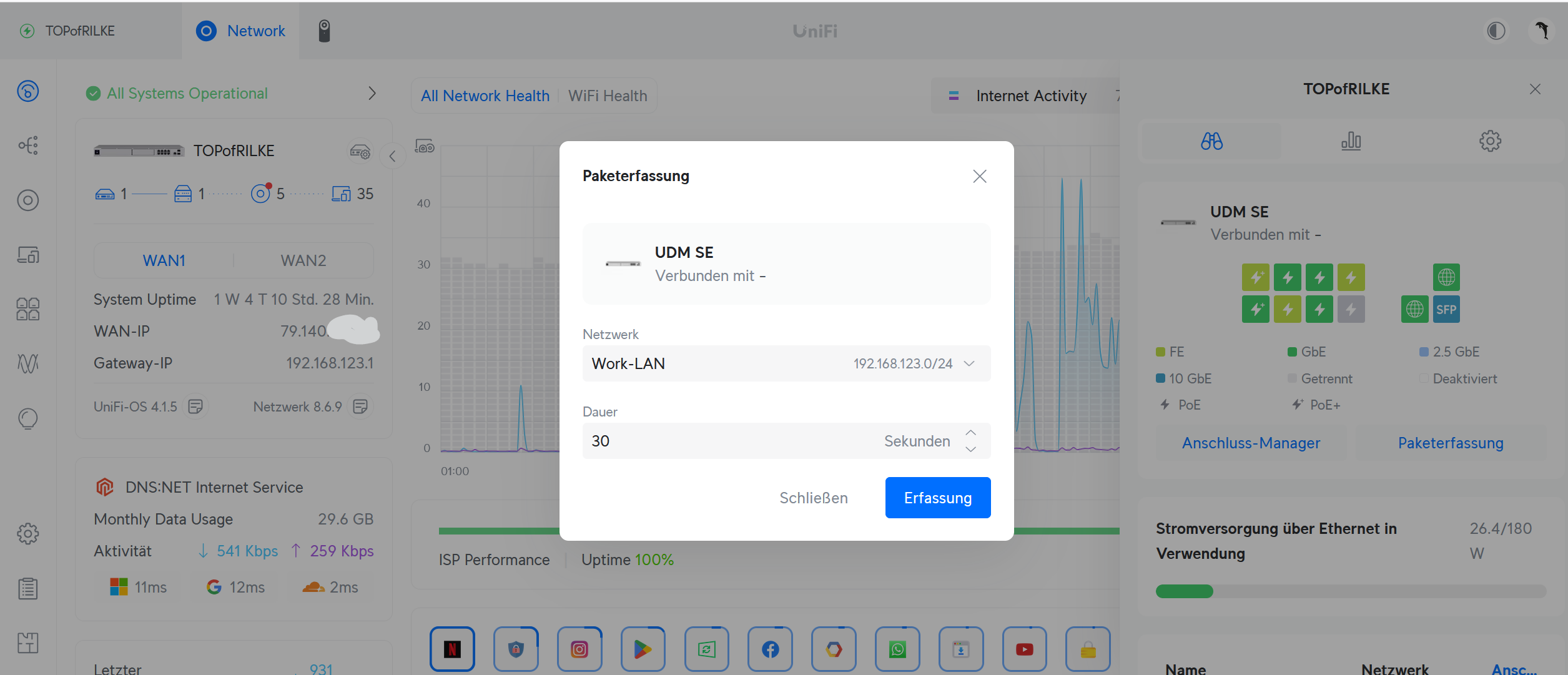Image resolution: width=1568 pixels, height=675 pixels.
Task: Click the SFP port on UDM SE
Action: [1446, 309]
